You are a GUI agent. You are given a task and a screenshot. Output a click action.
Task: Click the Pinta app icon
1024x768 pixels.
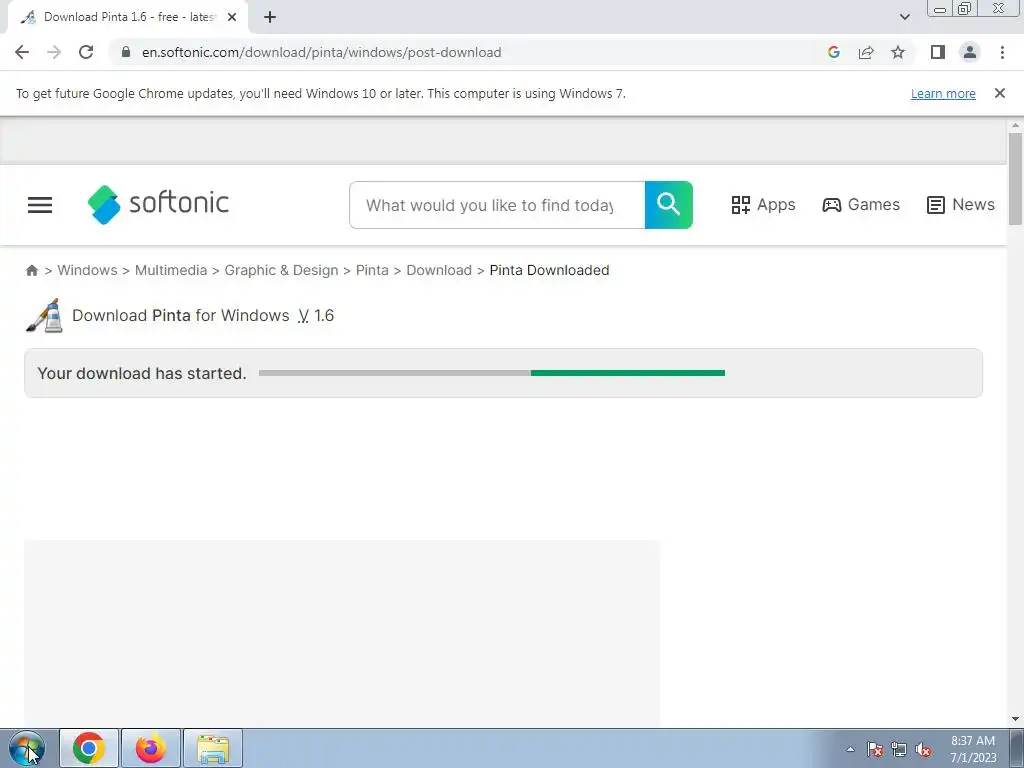pyautogui.click(x=44, y=315)
